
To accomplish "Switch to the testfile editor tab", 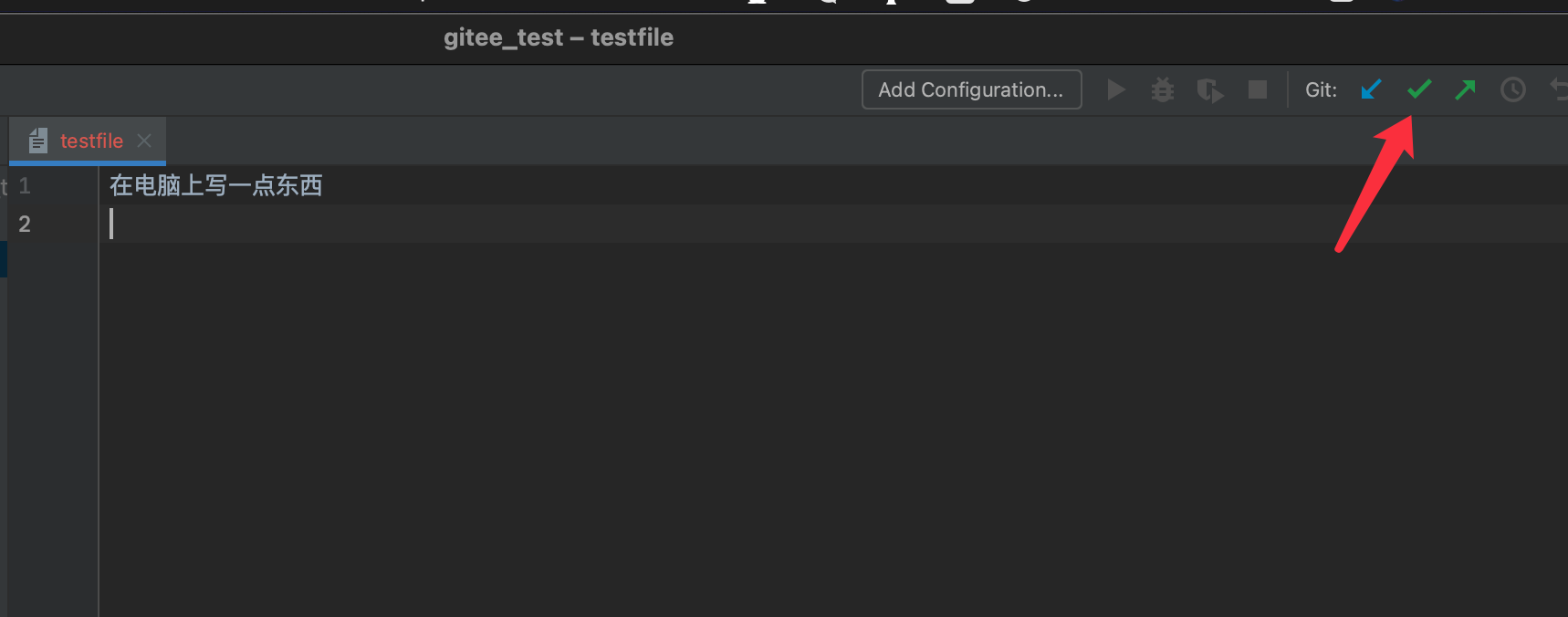I will (91, 141).
